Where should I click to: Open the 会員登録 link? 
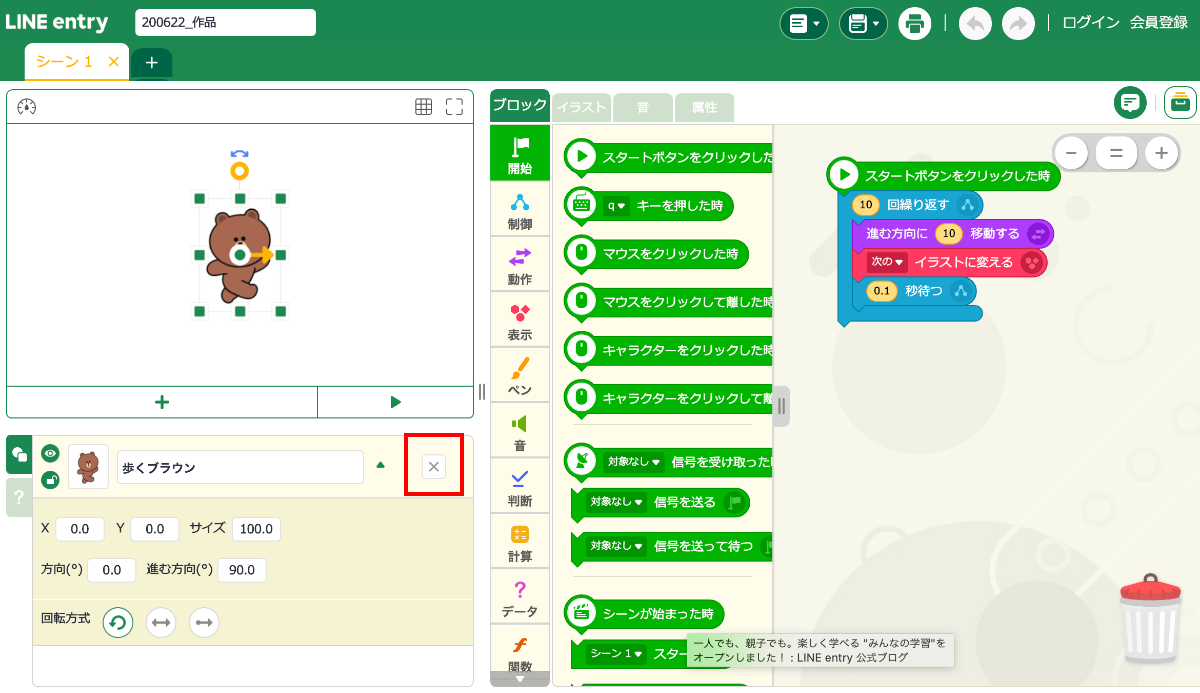(1159, 23)
